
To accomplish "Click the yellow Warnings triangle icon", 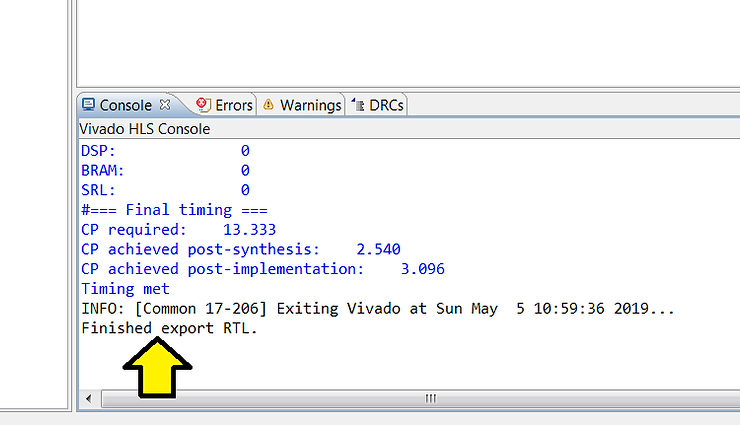I will coord(268,104).
